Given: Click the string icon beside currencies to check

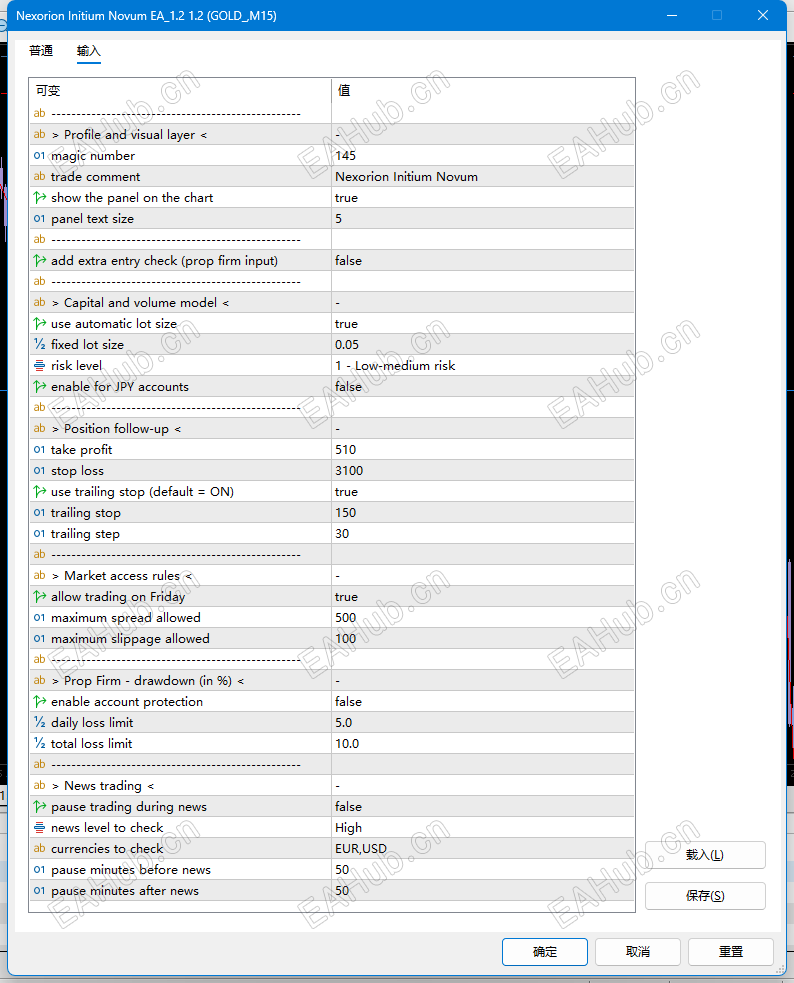Looking at the screenshot, I should (x=39, y=849).
